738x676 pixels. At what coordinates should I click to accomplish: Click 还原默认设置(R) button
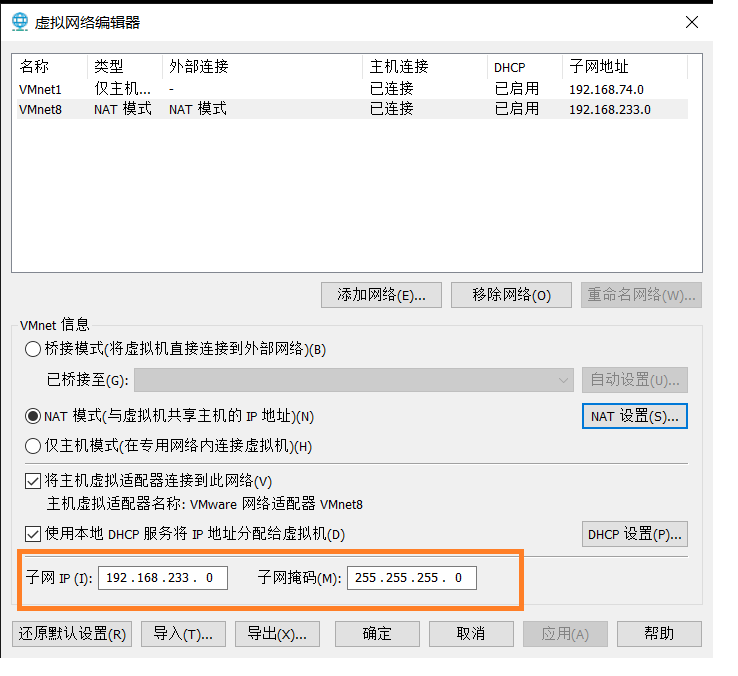click(72, 634)
